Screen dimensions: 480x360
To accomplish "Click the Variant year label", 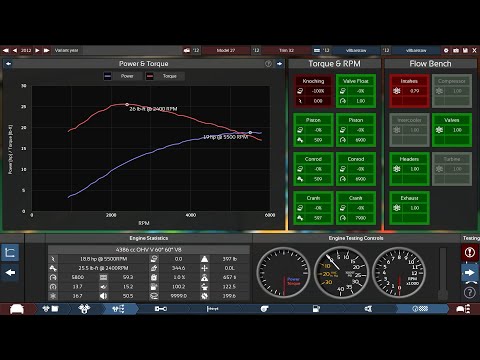I will pos(66,50).
